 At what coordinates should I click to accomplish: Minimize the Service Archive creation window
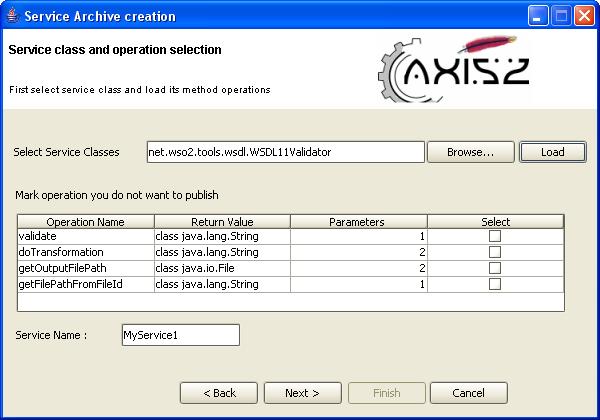tap(540, 16)
